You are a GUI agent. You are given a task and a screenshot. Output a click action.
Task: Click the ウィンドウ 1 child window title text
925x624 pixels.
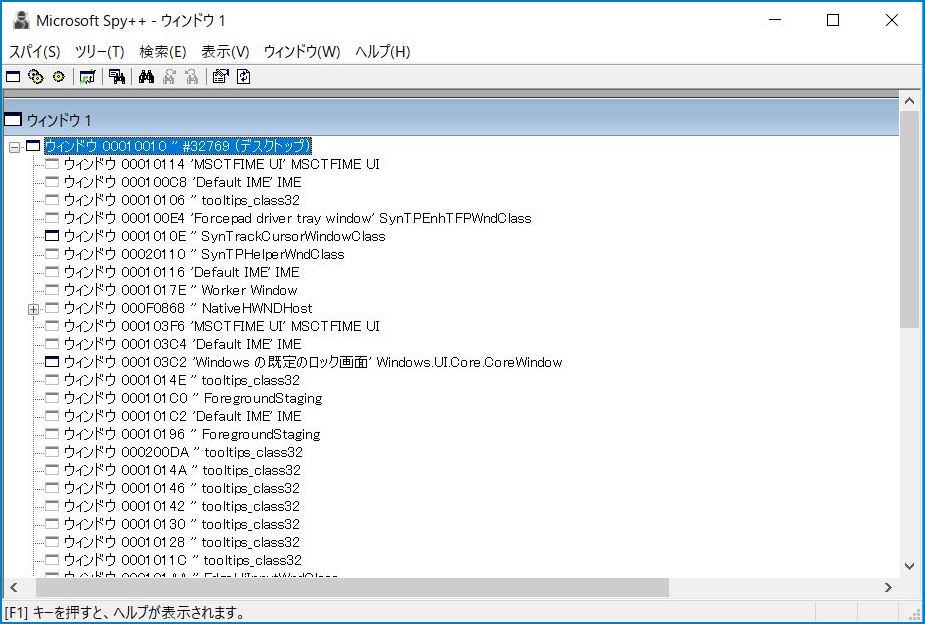tap(59, 120)
